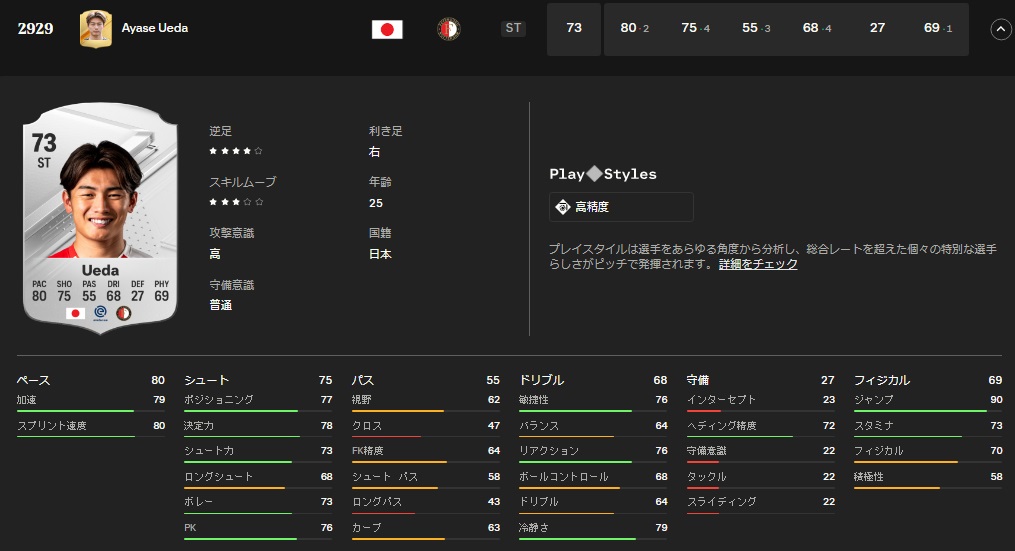Click the Feyenoord crest on the player card
The image size is (1015, 551).
[x=125, y=313]
